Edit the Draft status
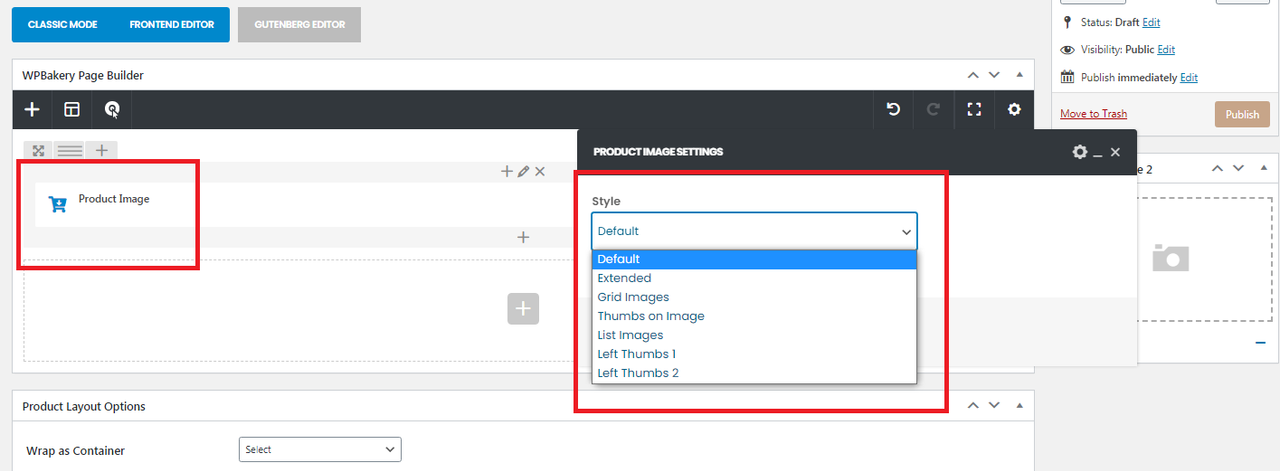 (x=1151, y=22)
